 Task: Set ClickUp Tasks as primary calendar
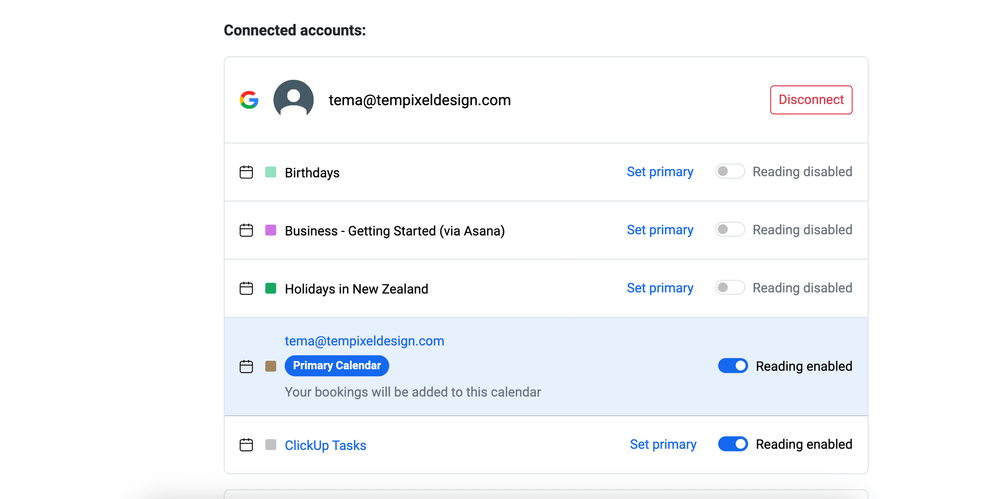click(663, 444)
